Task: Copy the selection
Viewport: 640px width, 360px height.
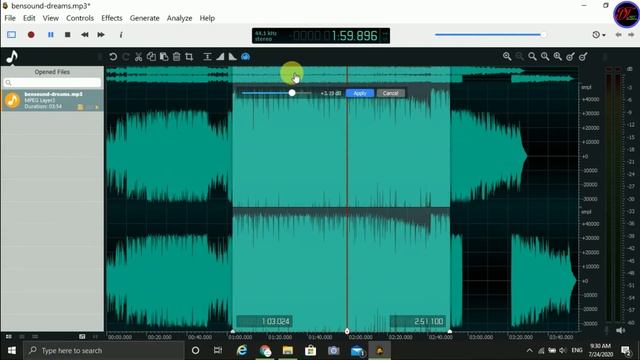Action: pos(151,57)
